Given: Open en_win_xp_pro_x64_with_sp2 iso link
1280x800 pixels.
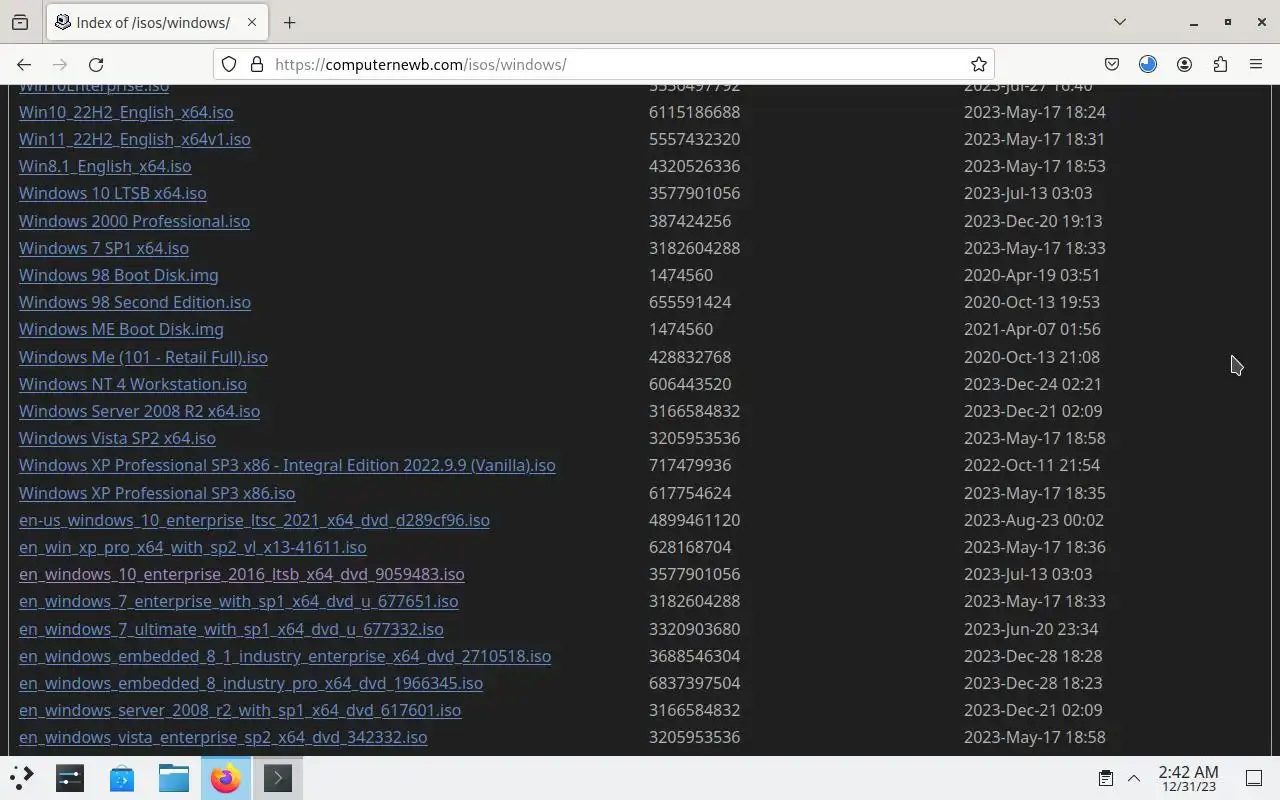Looking at the screenshot, I should click(193, 547).
